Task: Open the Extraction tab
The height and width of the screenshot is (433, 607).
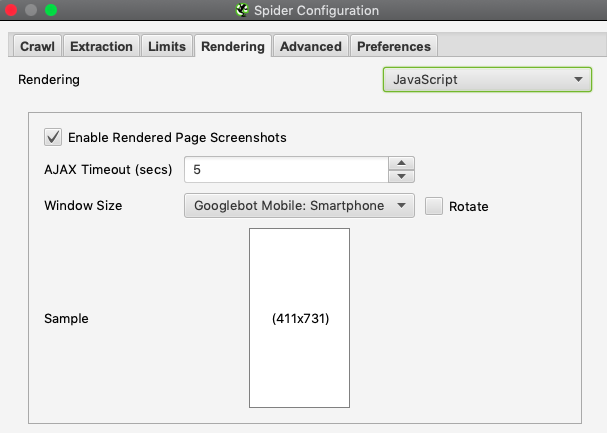Action: 101,46
